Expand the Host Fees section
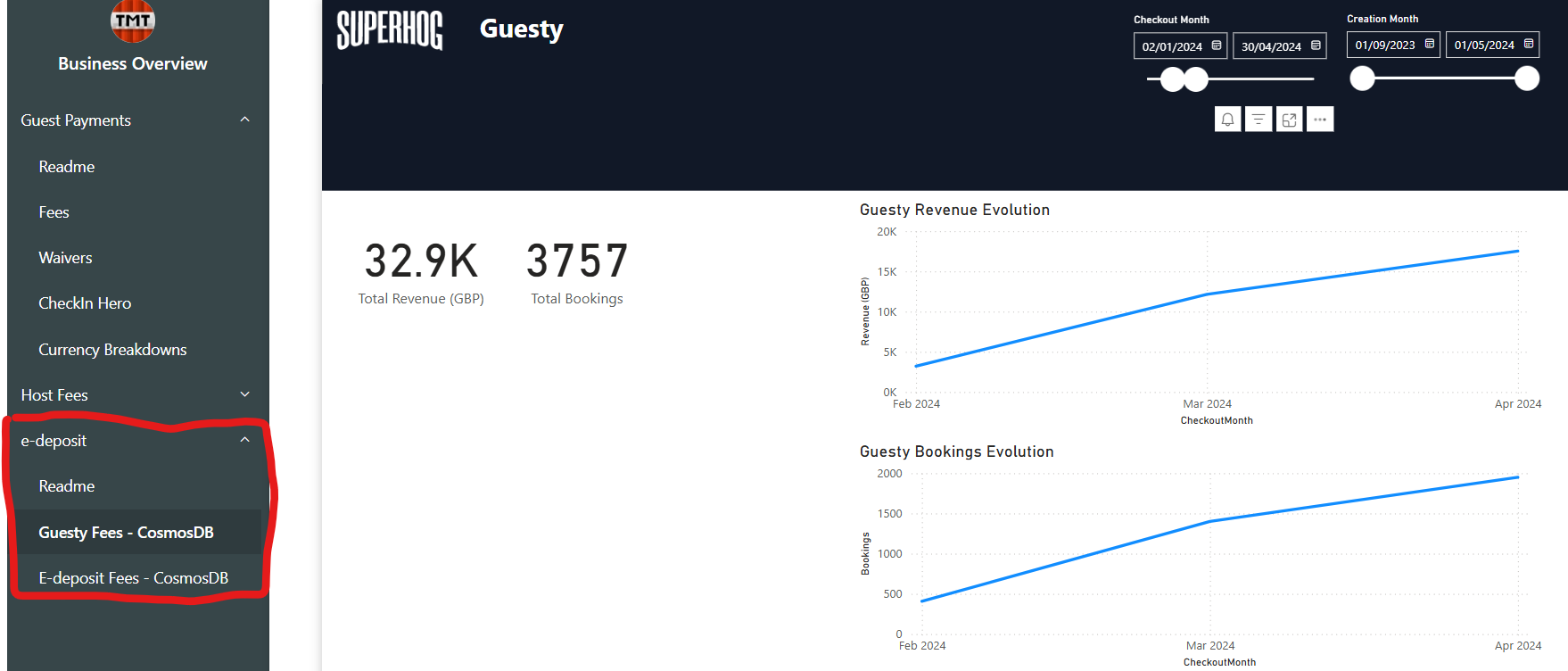The image size is (1568, 671). click(244, 394)
